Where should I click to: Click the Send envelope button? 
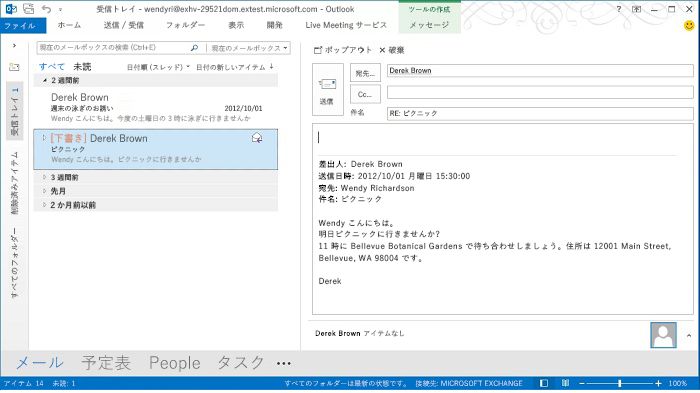click(328, 89)
